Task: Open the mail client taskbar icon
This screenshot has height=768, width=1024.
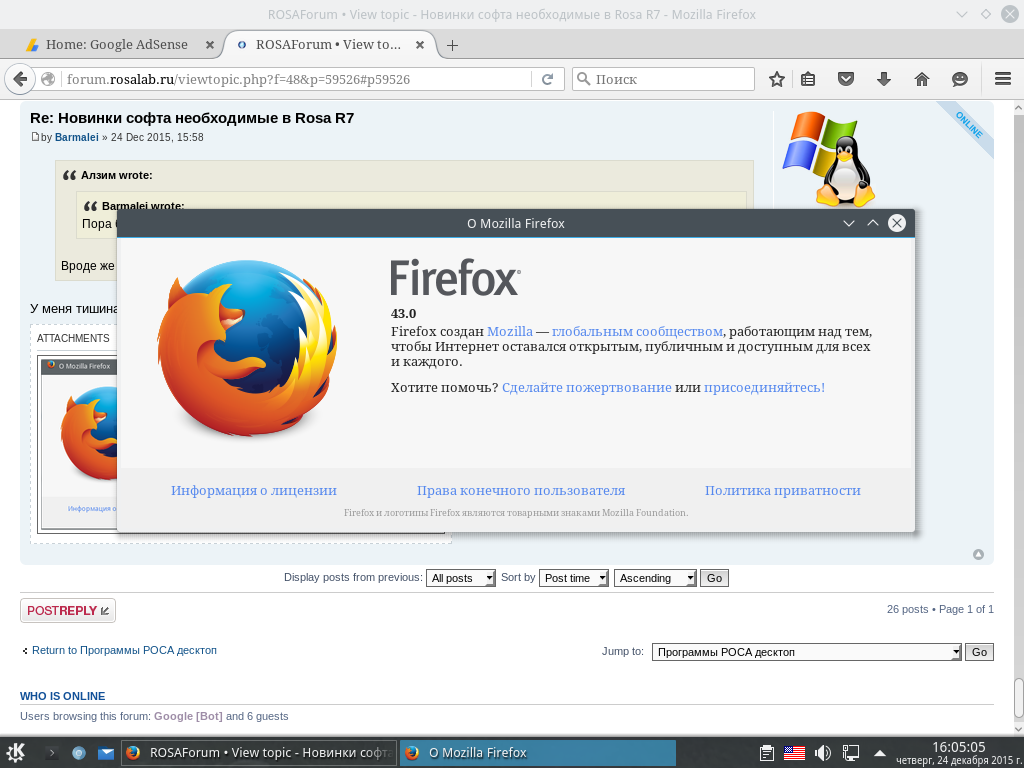Action: tap(106, 753)
